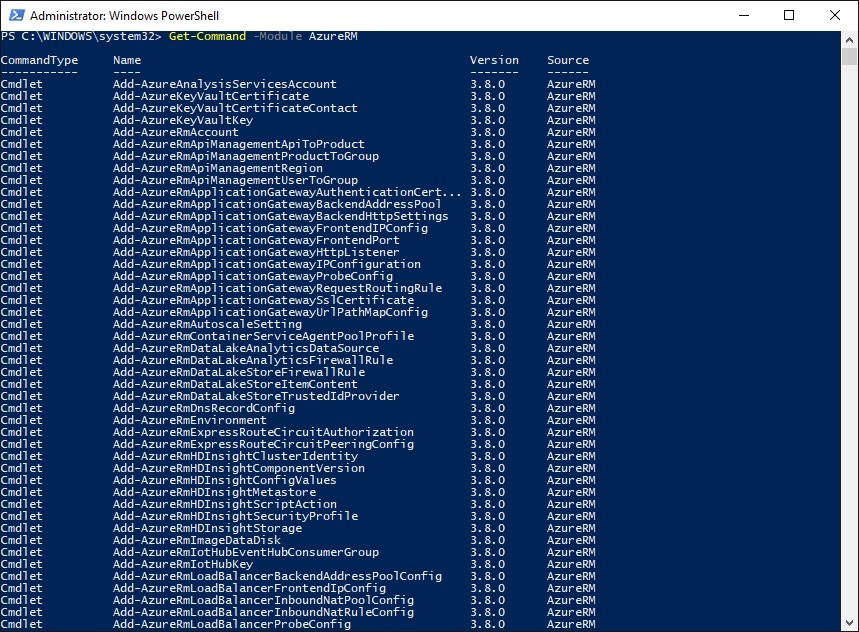Close the PowerShell window
Screen dimensions: 859x632
[834, 15]
